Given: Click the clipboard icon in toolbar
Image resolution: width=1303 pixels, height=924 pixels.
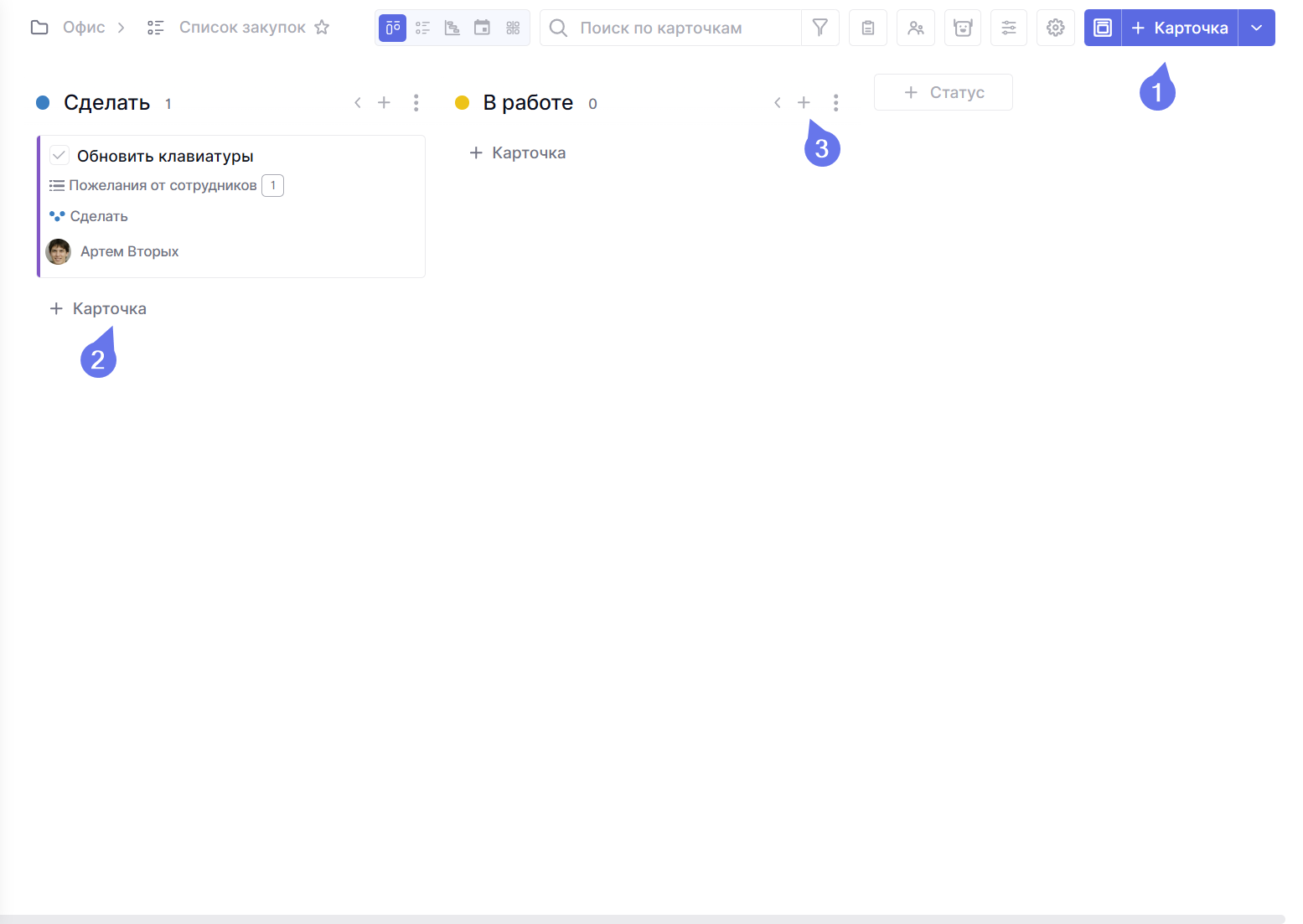Looking at the screenshot, I should pos(868,28).
